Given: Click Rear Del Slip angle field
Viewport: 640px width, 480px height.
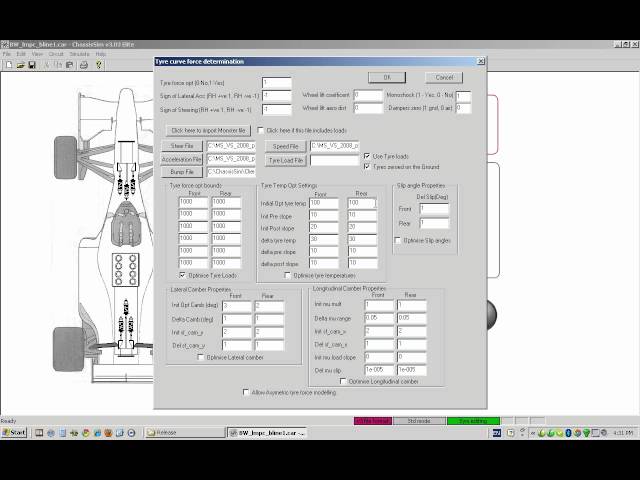Looking at the screenshot, I should point(434,223).
